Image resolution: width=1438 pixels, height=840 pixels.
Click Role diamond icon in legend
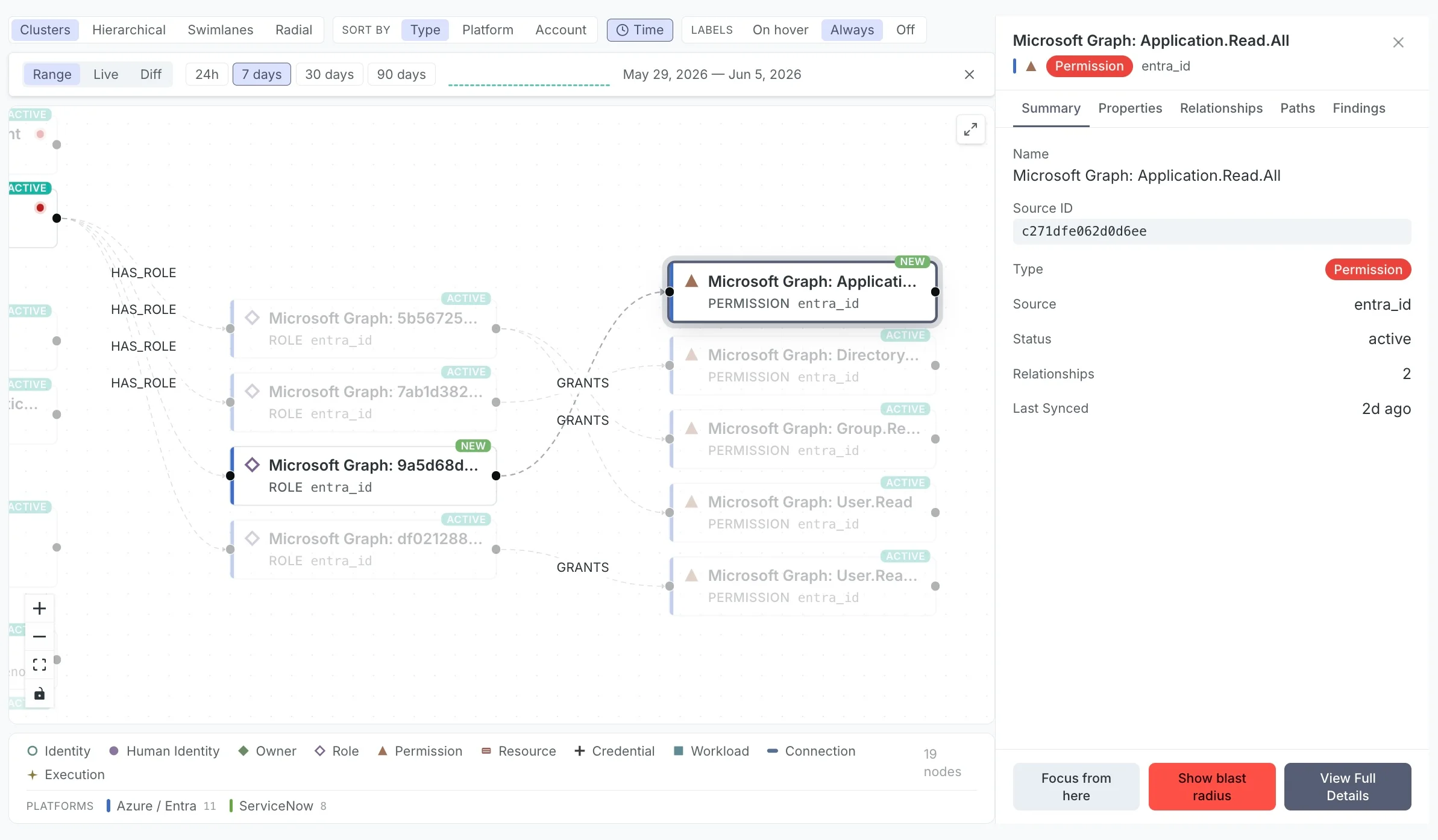[x=320, y=751]
